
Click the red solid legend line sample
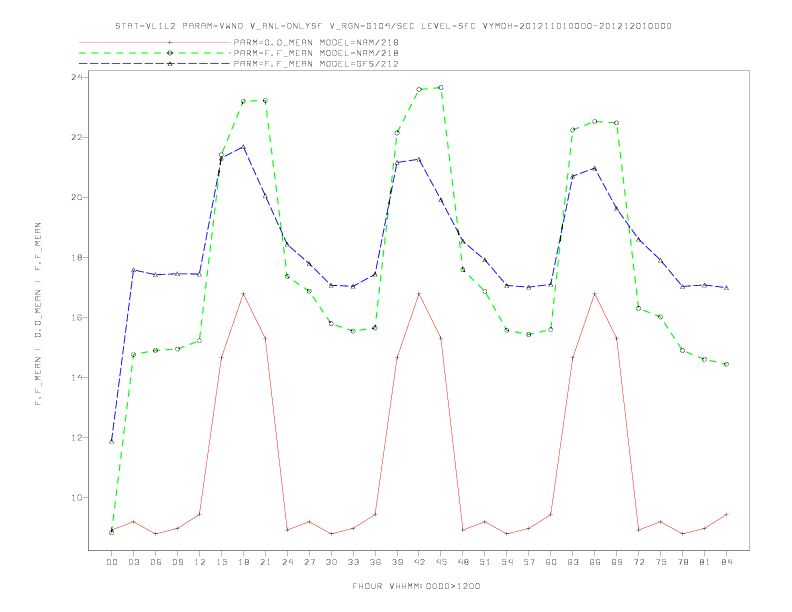point(155,42)
